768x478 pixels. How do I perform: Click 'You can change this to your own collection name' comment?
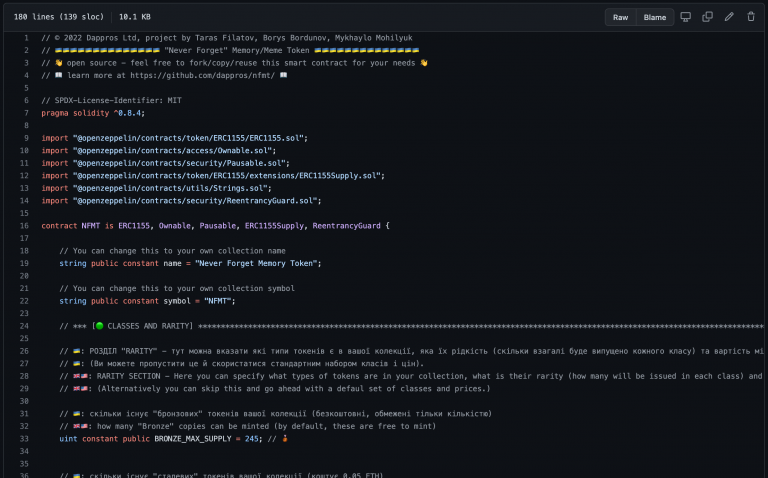pyautogui.click(x=172, y=251)
